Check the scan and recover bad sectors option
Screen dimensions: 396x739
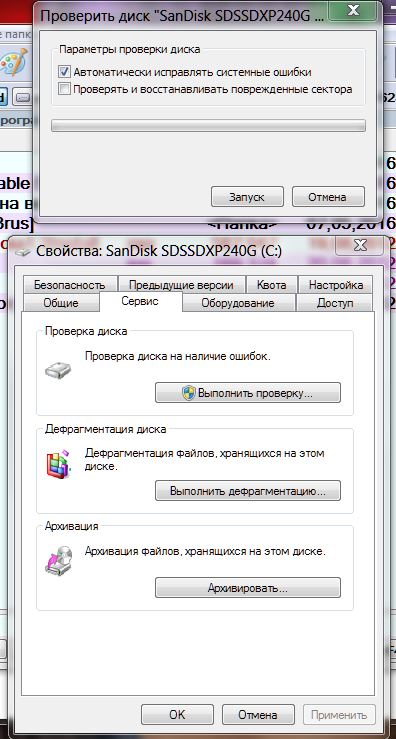tap(64, 89)
